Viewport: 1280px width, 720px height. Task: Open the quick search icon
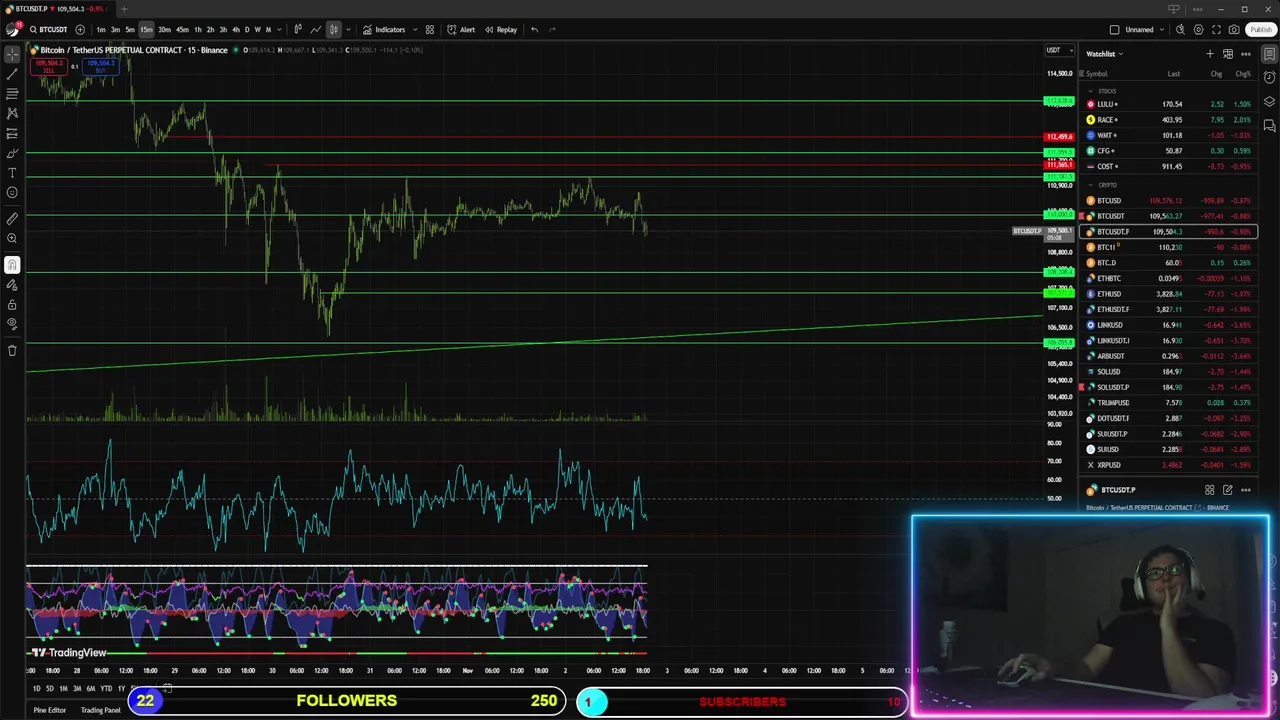pyautogui.click(x=1181, y=30)
